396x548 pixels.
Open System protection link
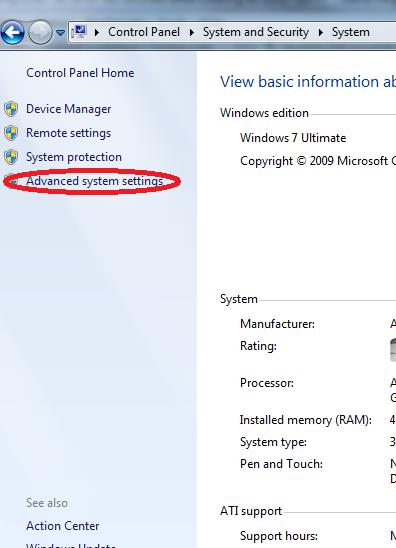(x=74, y=157)
